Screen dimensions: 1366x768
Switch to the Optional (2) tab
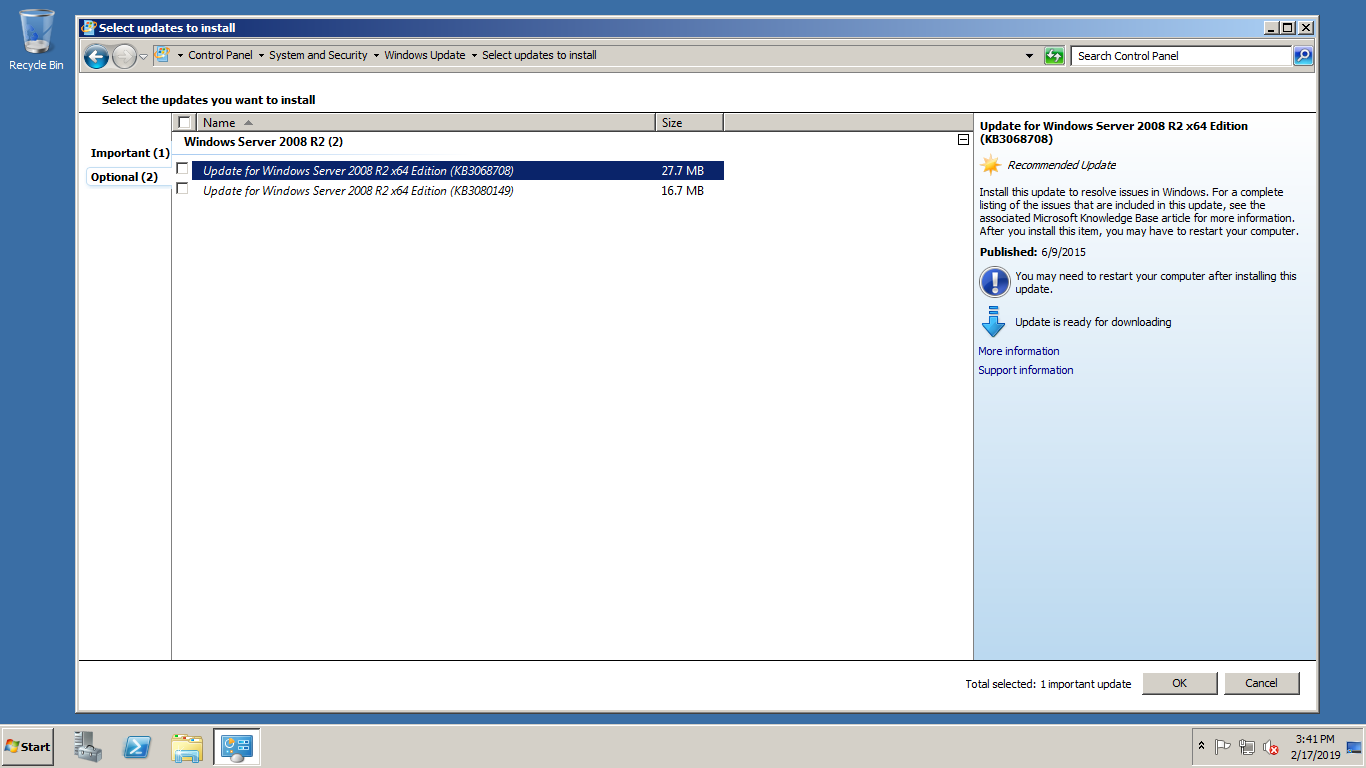[124, 177]
